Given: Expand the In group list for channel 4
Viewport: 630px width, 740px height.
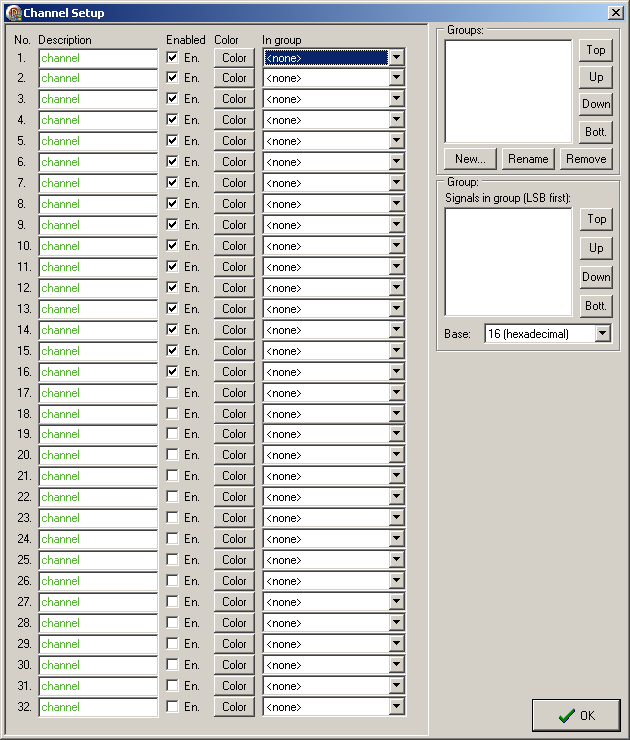Looking at the screenshot, I should coord(396,120).
